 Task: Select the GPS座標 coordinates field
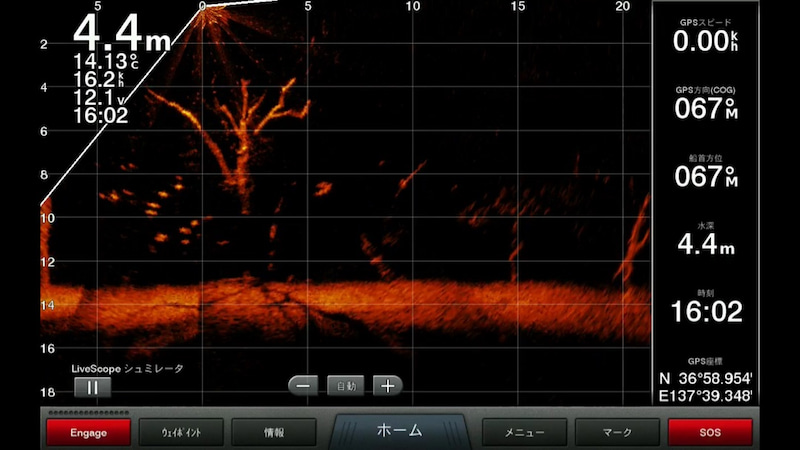705,380
